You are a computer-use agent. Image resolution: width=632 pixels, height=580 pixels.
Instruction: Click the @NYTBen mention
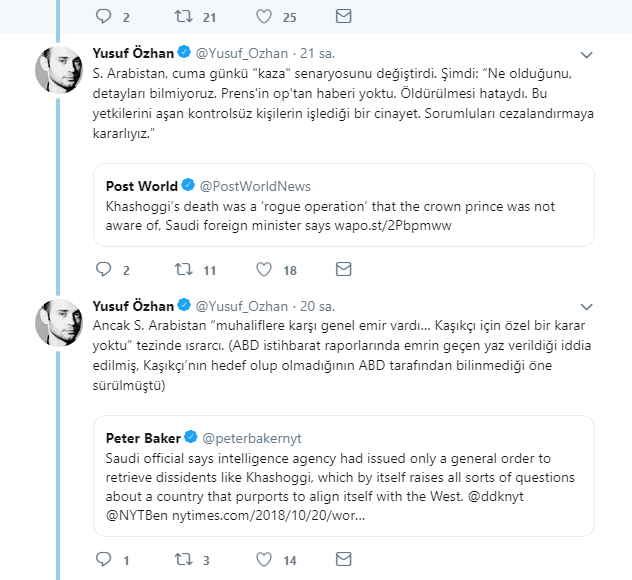click(x=141, y=514)
